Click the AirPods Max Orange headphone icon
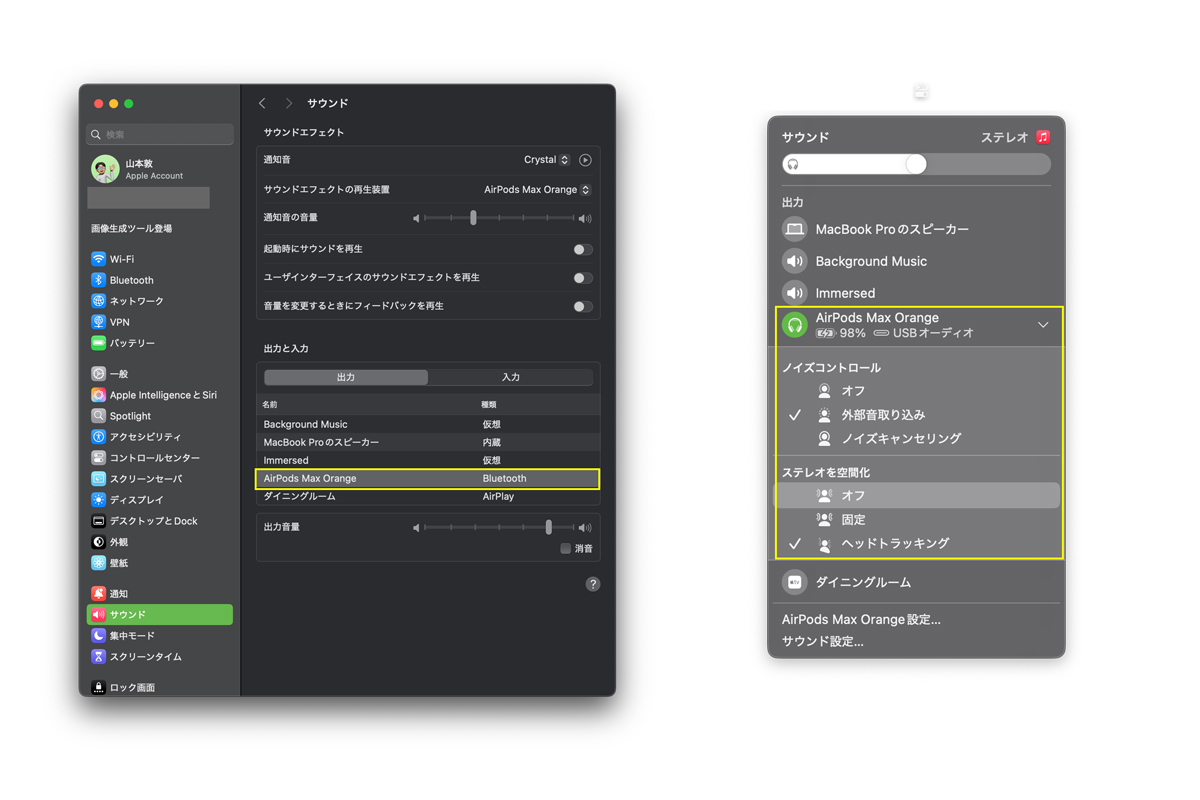The width and height of the screenshot is (1200, 800). pyautogui.click(x=795, y=325)
